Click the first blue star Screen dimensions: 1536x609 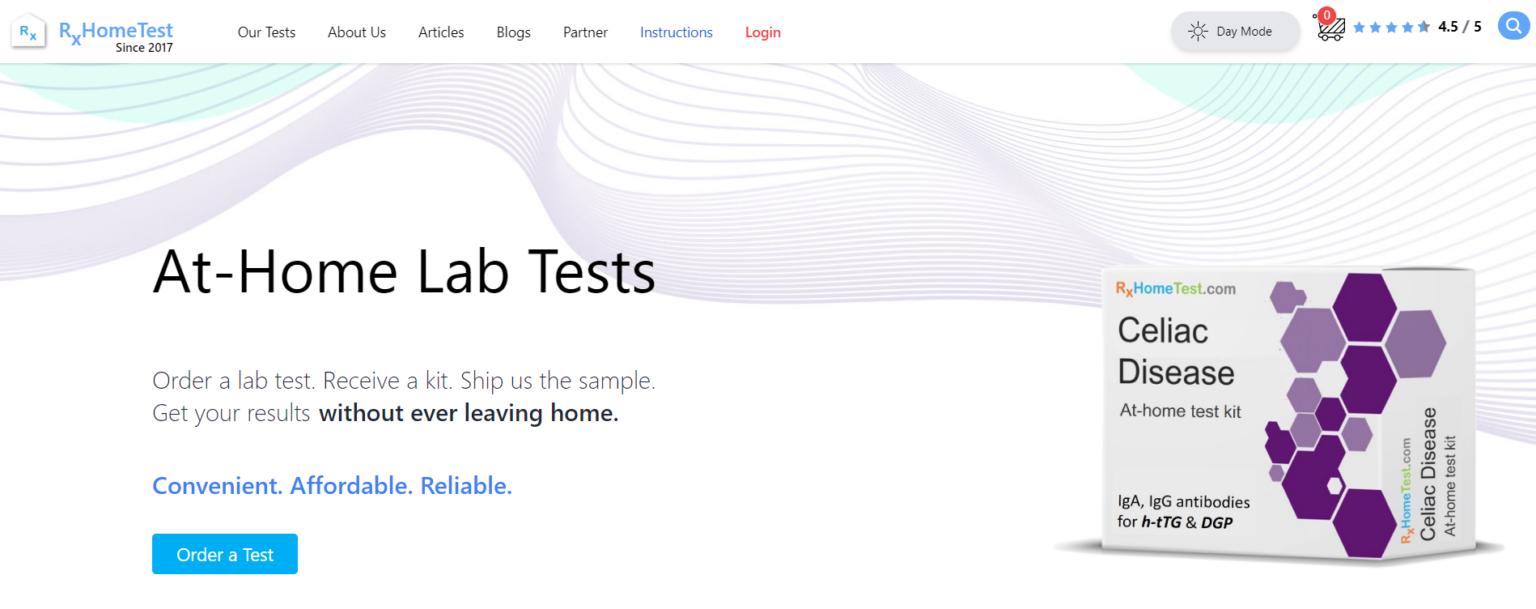click(x=1360, y=27)
